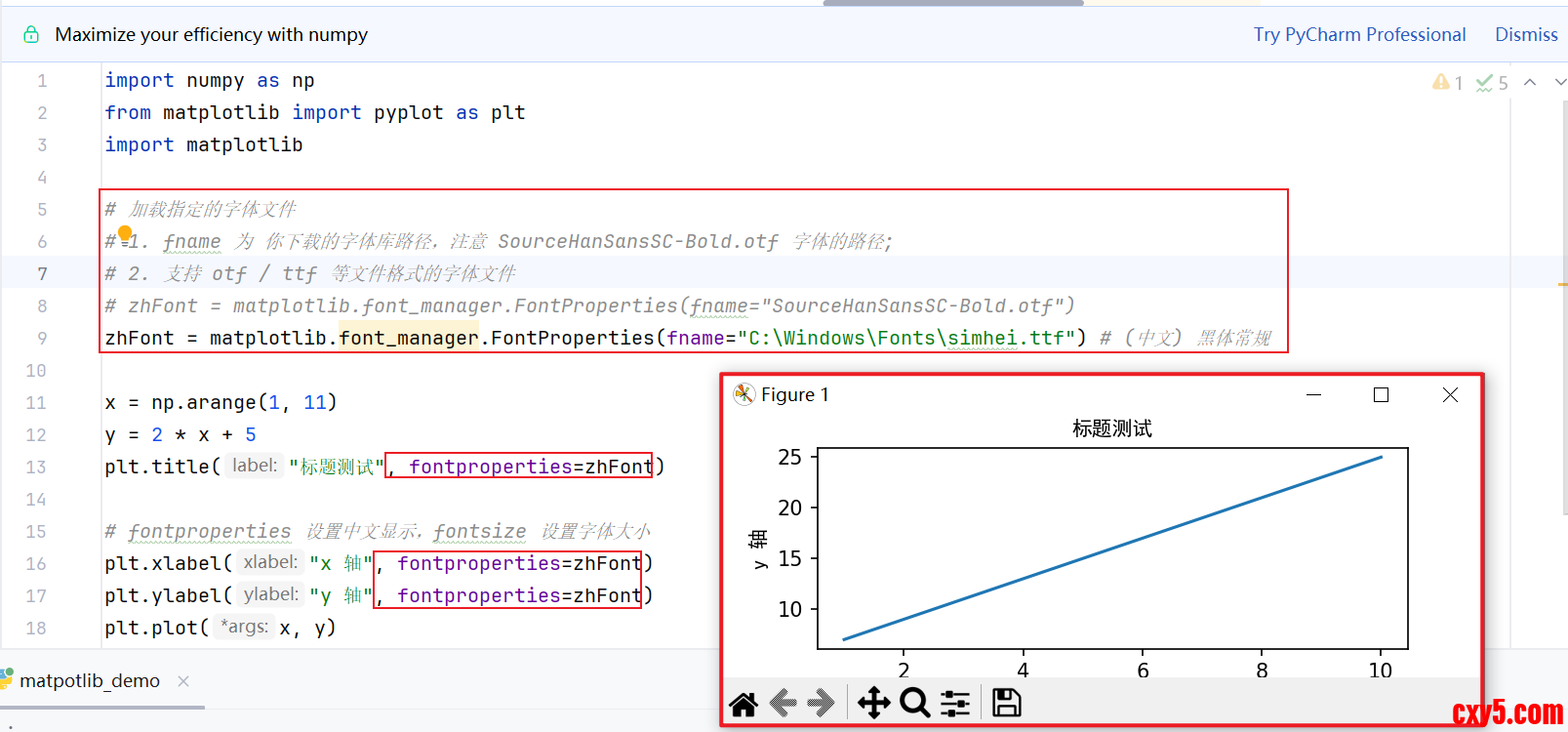Click line number 18 in the gutter
Screen dimensions: 1568x732
pyautogui.click(x=36, y=629)
